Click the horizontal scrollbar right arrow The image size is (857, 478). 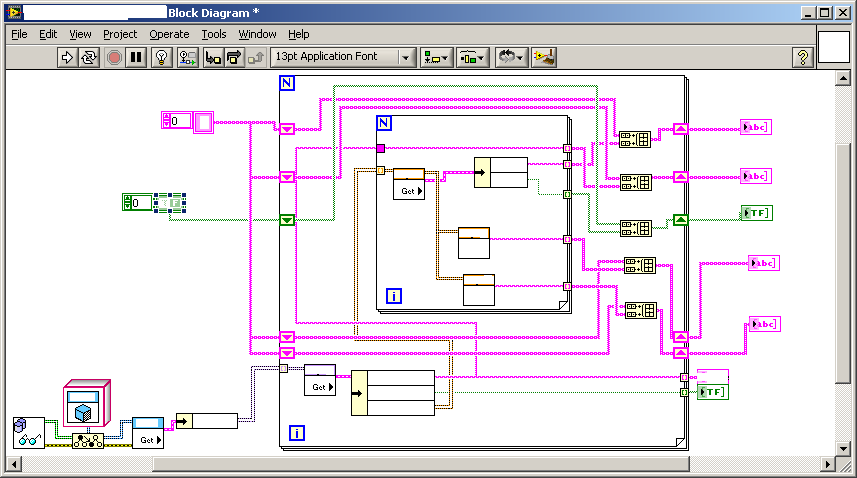point(828,465)
